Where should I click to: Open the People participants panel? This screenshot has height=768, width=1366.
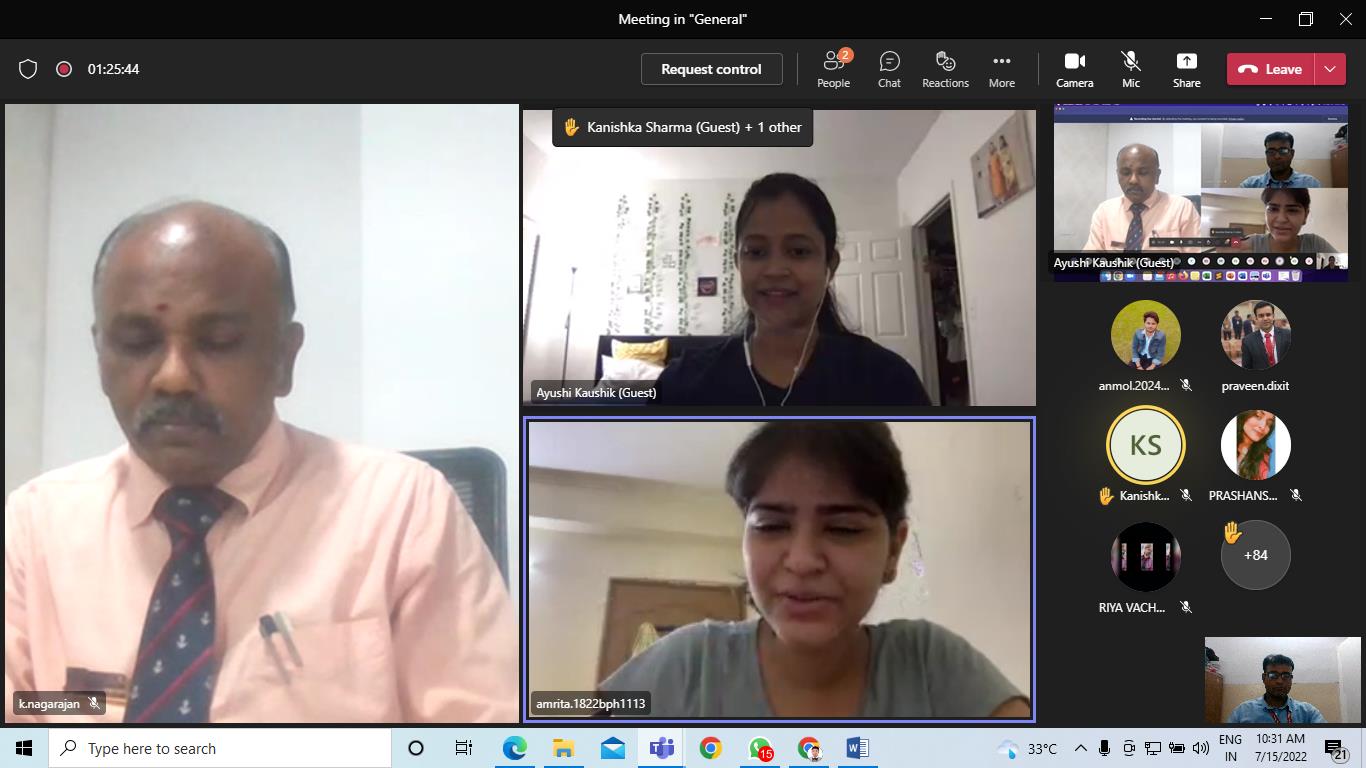click(x=833, y=69)
